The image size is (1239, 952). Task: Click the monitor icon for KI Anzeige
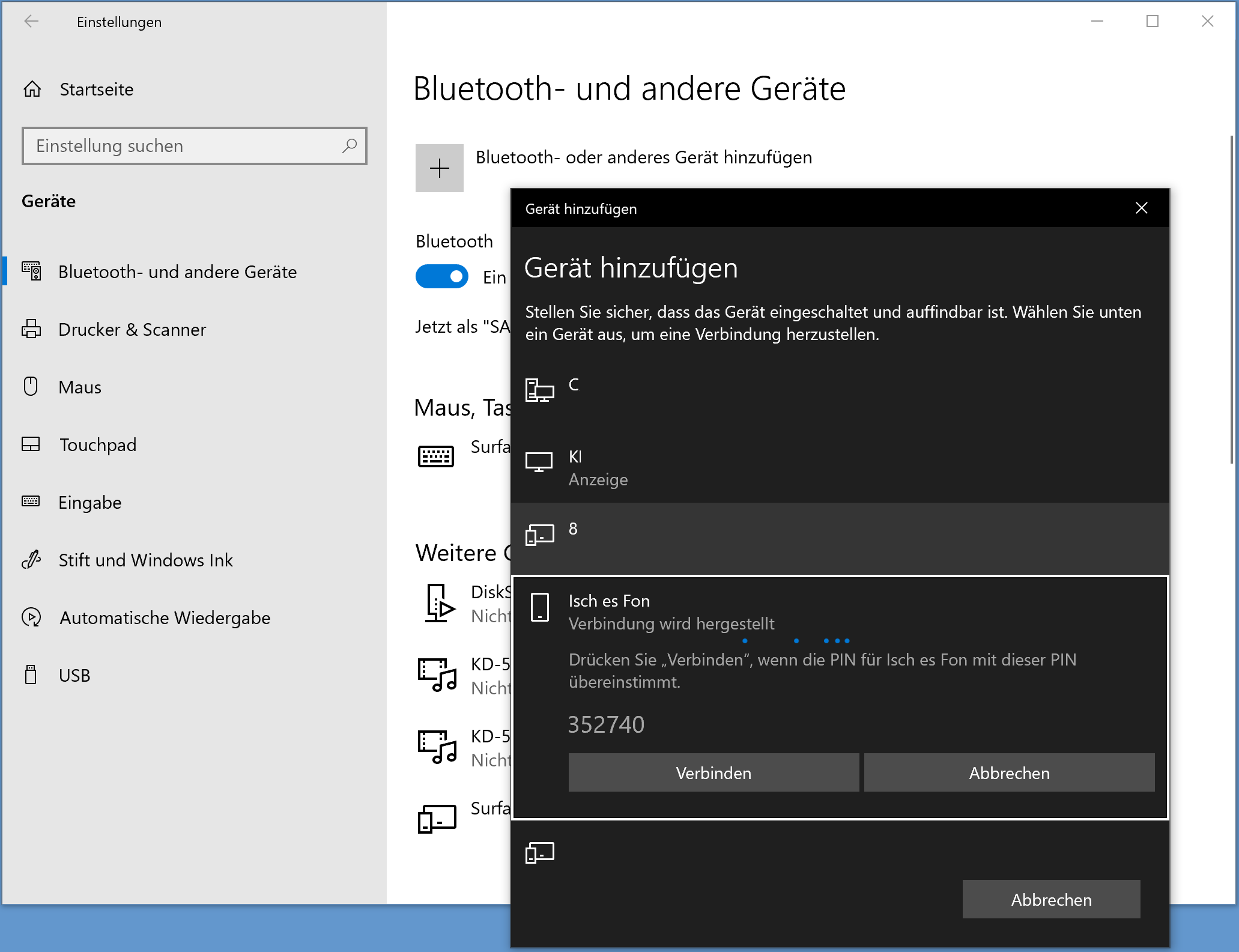tap(539, 462)
